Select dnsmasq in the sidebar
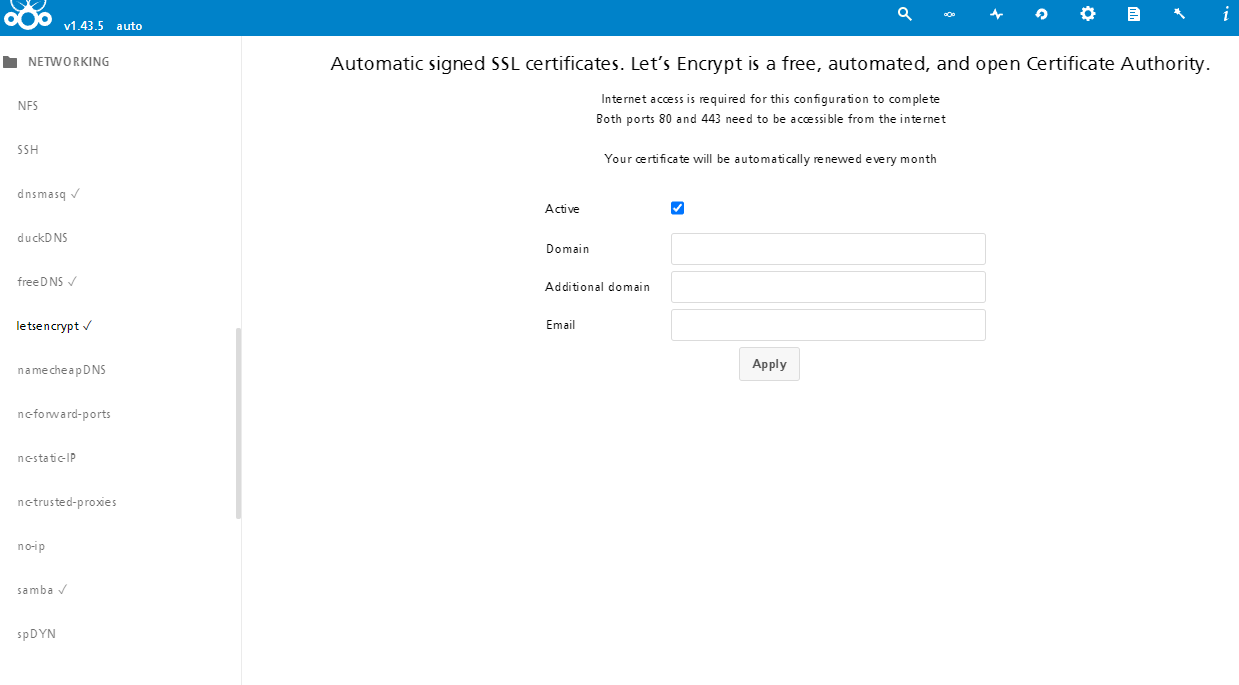This screenshot has width=1239, height=685. pyautogui.click(x=48, y=194)
